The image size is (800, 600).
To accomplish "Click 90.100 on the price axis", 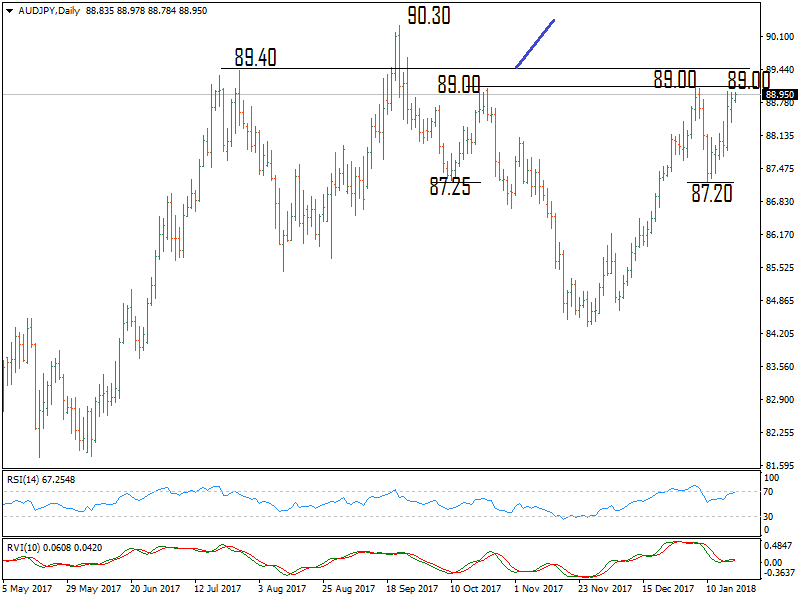I will tap(778, 37).
